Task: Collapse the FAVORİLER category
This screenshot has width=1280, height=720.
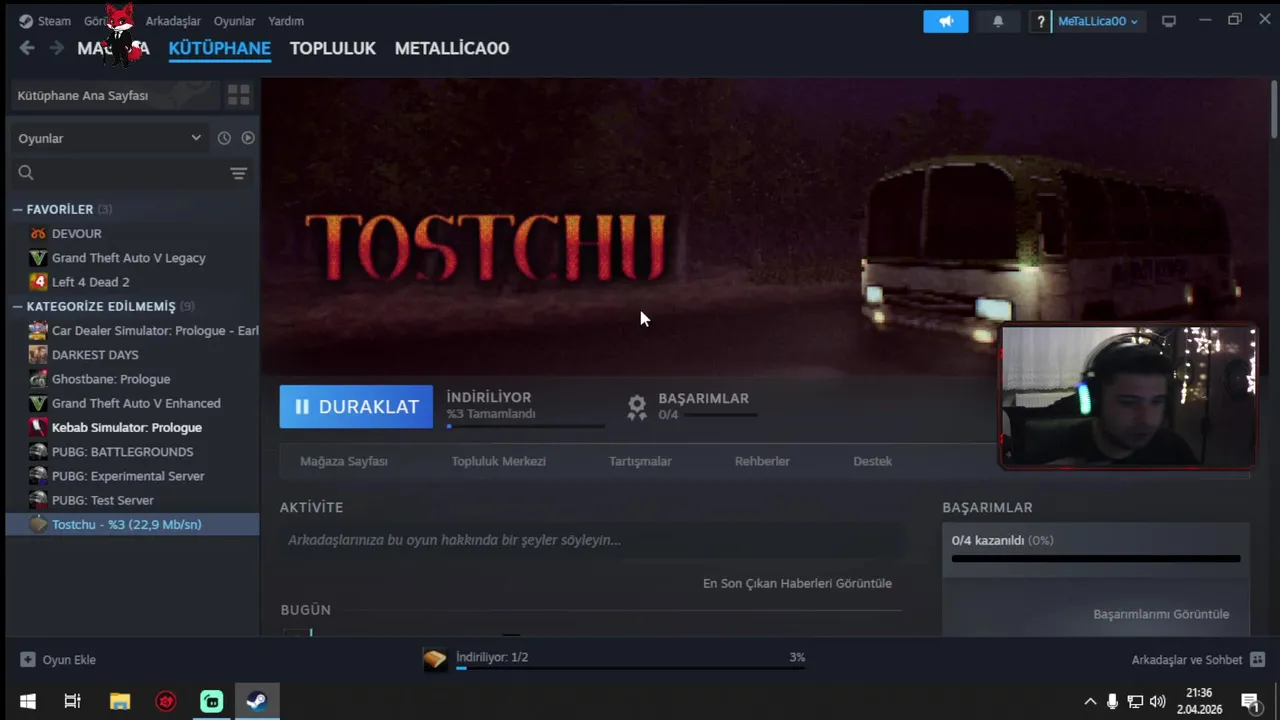Action: point(17,209)
